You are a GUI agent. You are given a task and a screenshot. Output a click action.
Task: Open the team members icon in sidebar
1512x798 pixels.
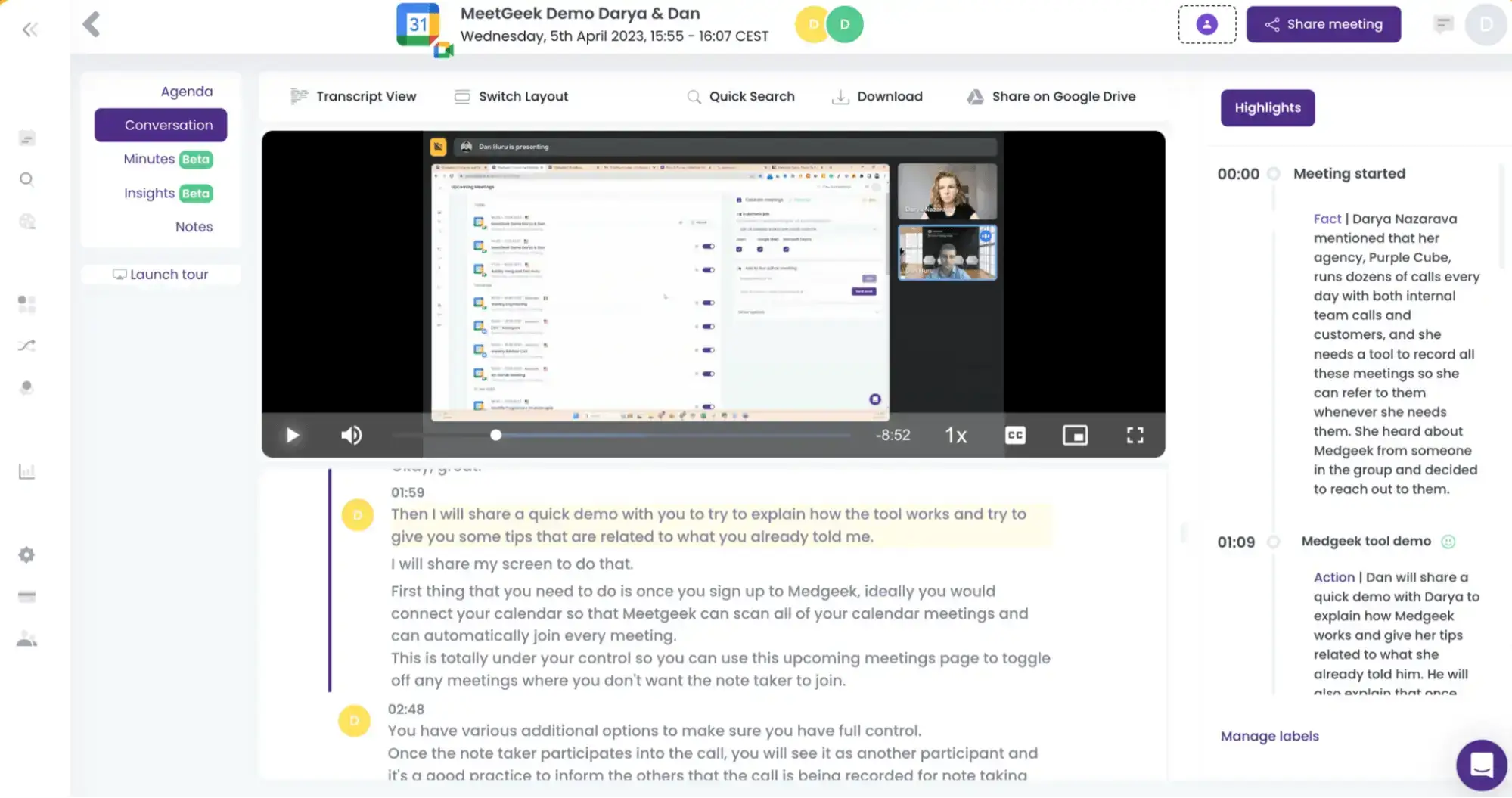[26, 639]
